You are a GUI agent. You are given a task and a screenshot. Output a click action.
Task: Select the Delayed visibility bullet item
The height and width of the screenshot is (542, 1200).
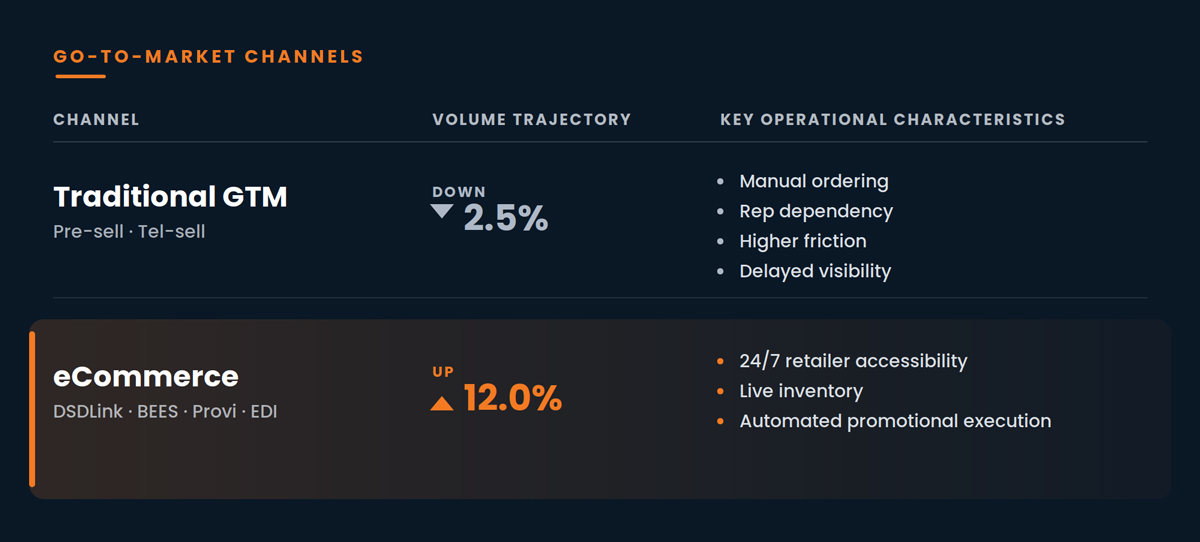(x=815, y=271)
